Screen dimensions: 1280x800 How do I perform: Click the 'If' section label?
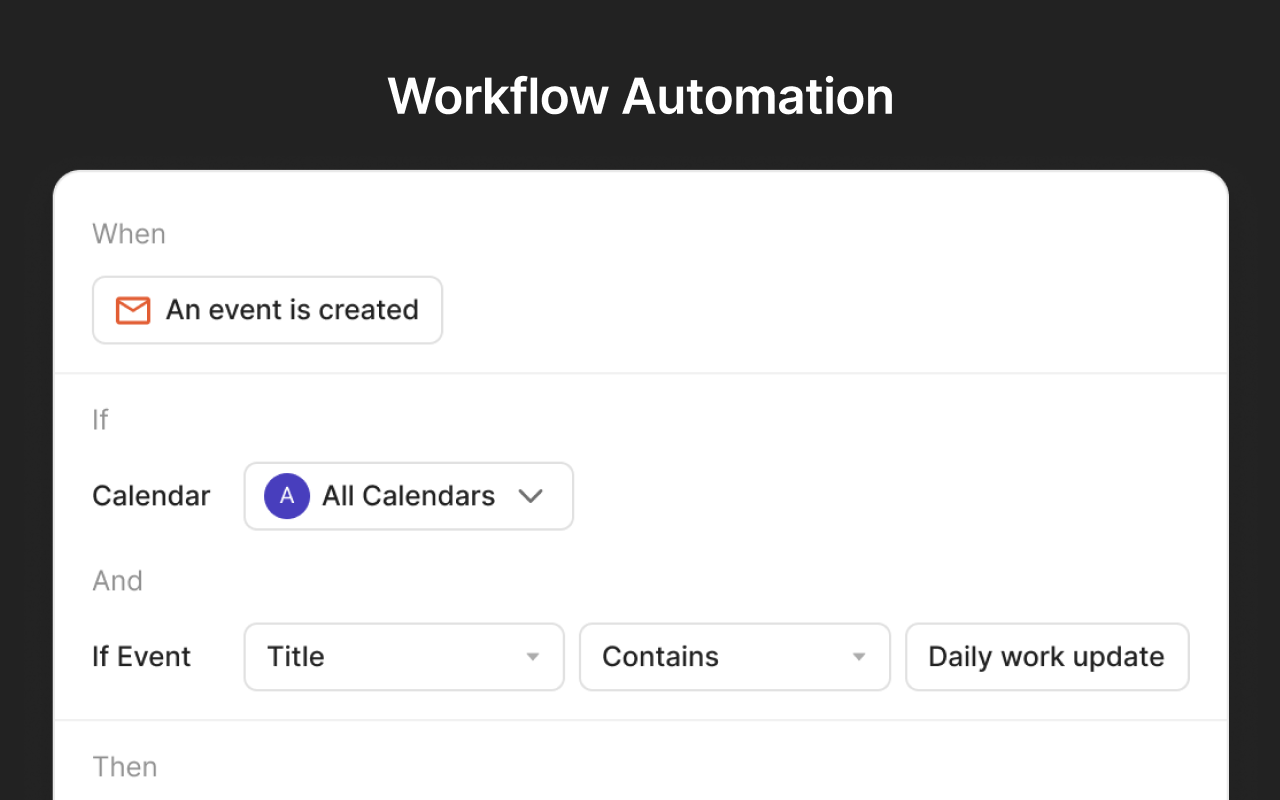(100, 420)
